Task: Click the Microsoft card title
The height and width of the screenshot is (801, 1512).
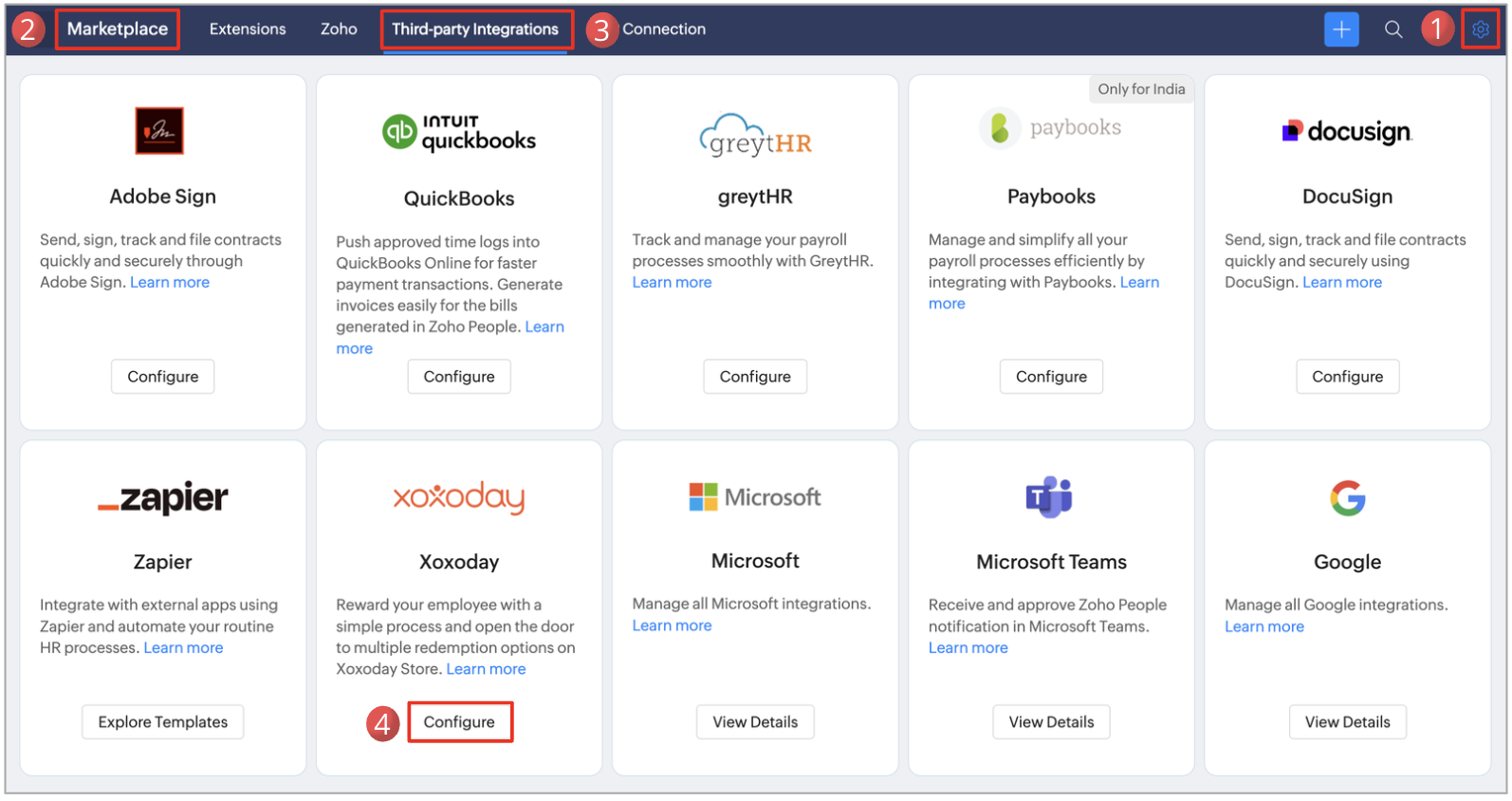Action: [x=755, y=561]
